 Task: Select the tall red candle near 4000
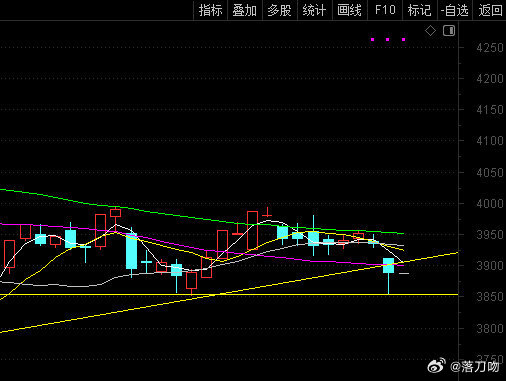pos(252,230)
